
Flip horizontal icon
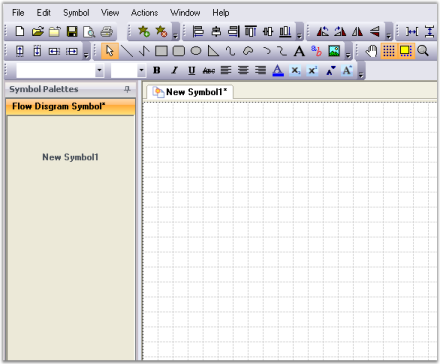[x=357, y=32]
